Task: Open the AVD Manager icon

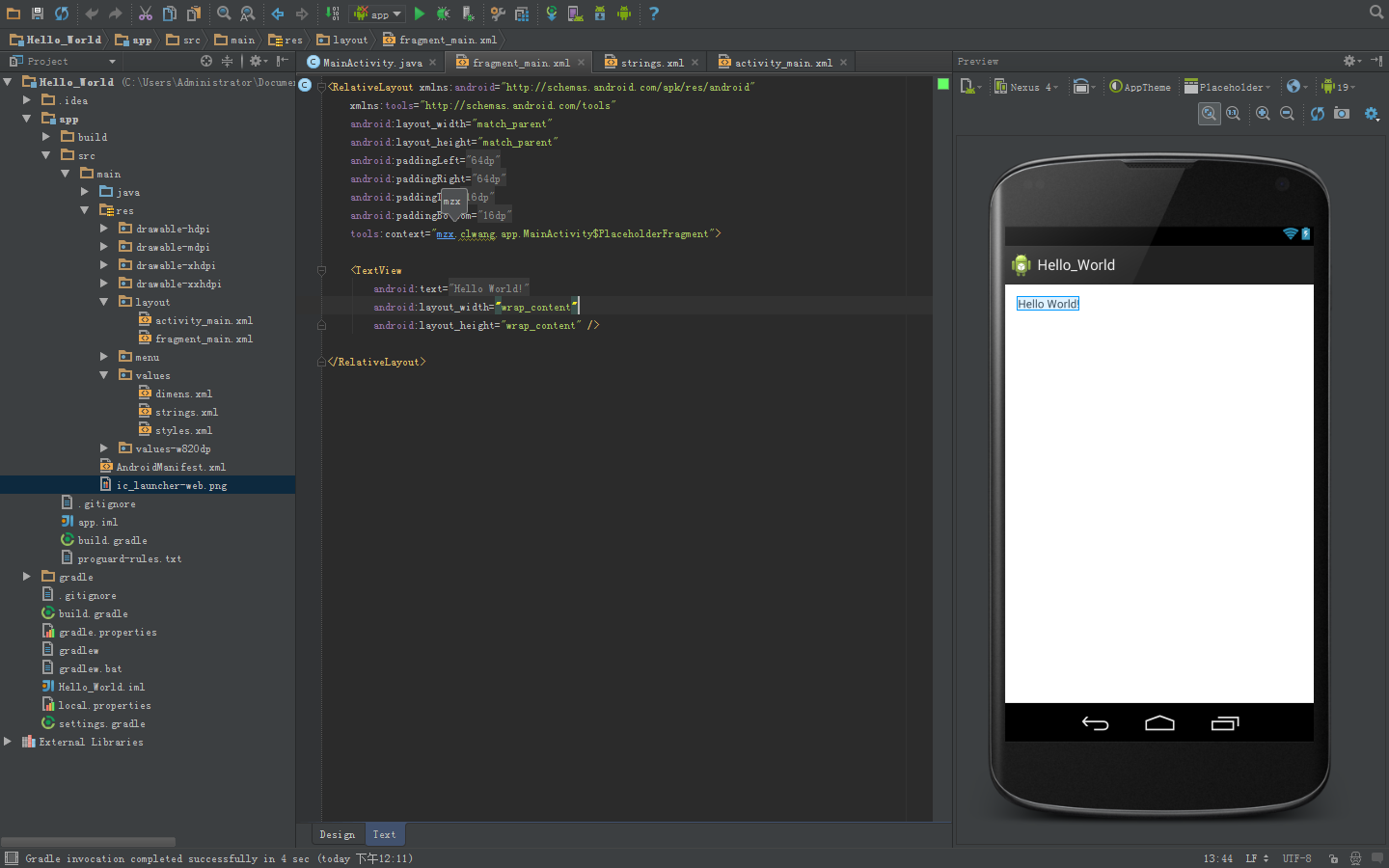Action: pos(575,14)
